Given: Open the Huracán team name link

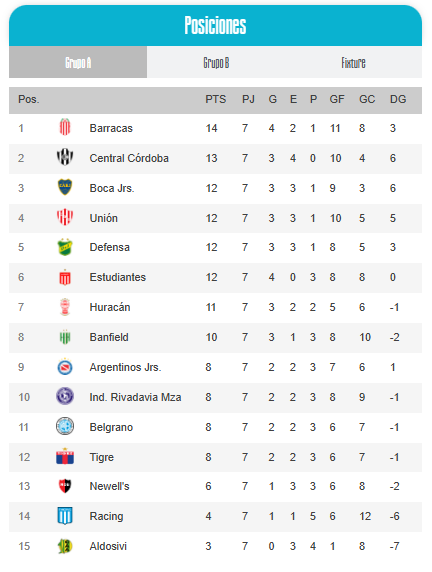Looking at the screenshot, I should coord(110,307).
